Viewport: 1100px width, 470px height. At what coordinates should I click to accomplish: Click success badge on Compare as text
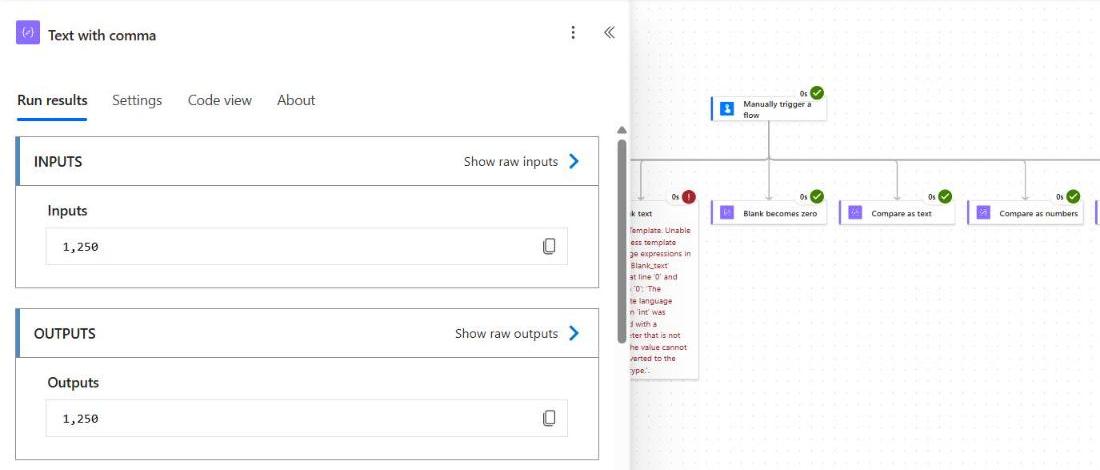tap(945, 196)
